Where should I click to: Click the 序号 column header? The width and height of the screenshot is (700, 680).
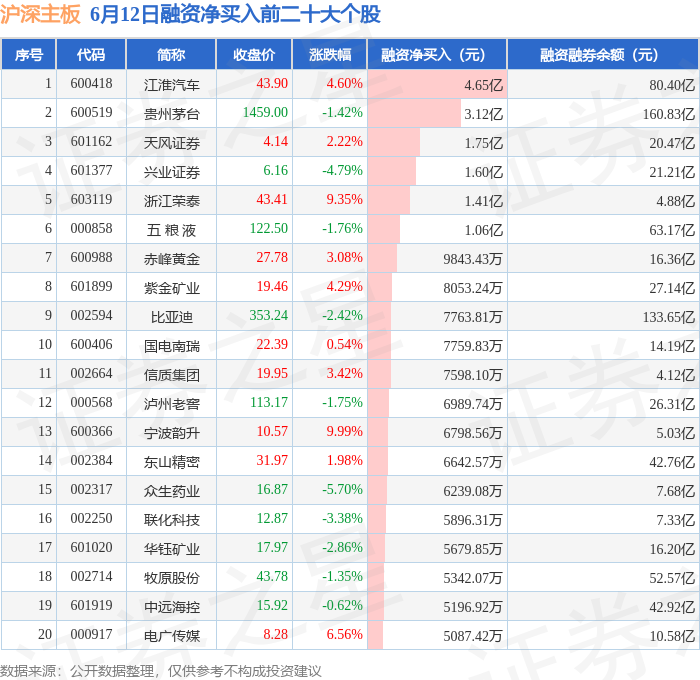pyautogui.click(x=29, y=54)
